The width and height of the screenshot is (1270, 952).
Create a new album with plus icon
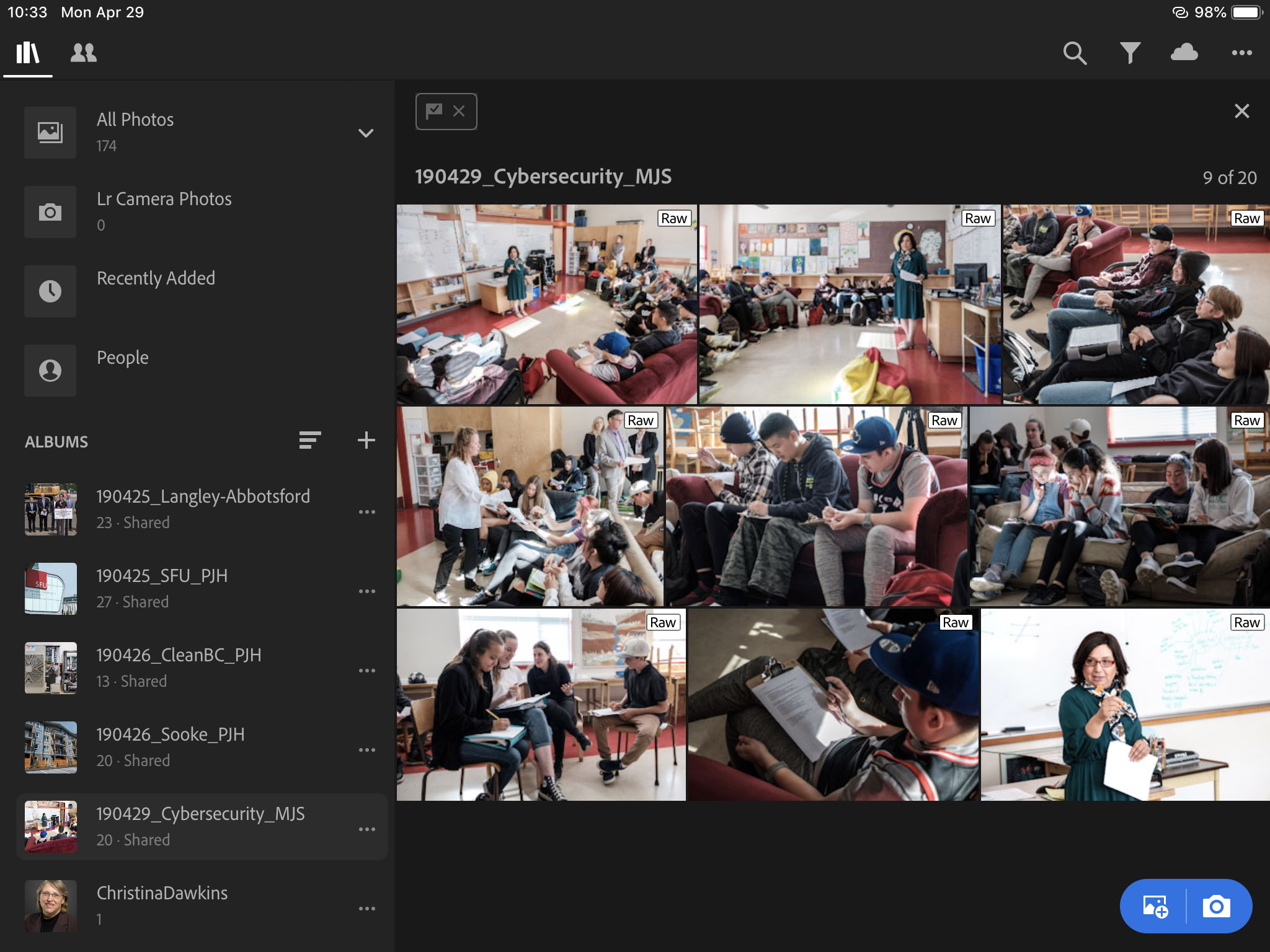point(366,441)
